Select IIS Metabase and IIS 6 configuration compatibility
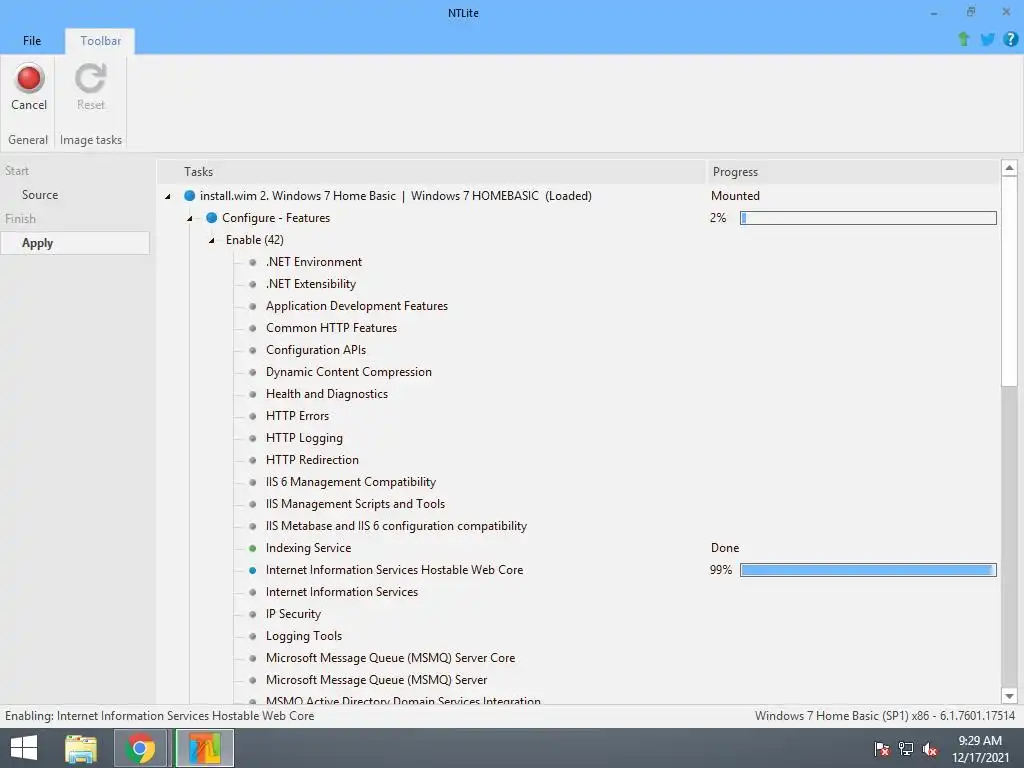This screenshot has width=1024, height=768. pyautogui.click(x=396, y=526)
